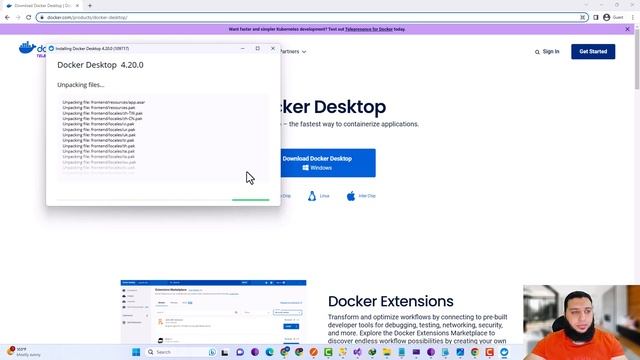
Task: Open Visual Studio from the taskbar
Action: [357, 352]
